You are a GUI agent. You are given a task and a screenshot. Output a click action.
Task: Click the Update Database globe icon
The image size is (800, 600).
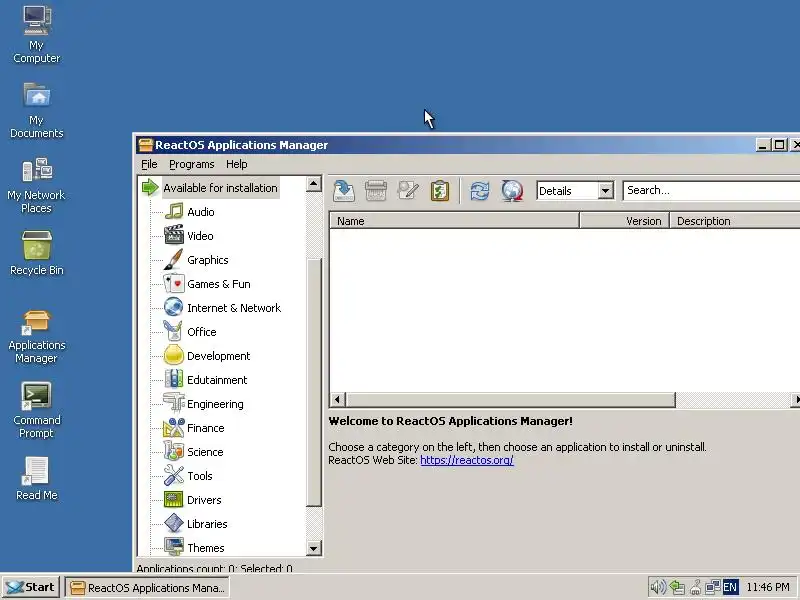pyautogui.click(x=512, y=191)
